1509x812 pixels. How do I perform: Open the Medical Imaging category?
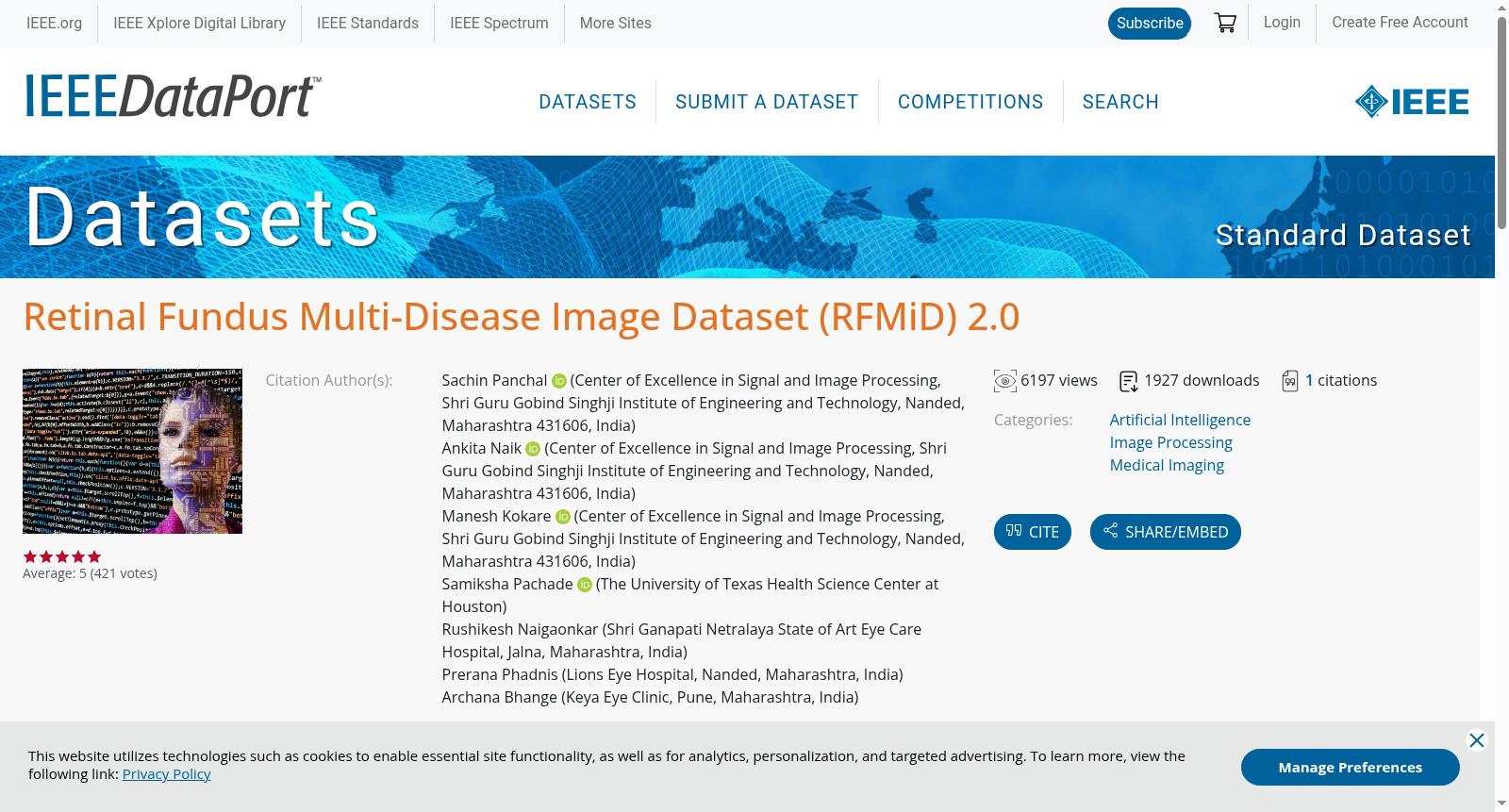point(1167,465)
